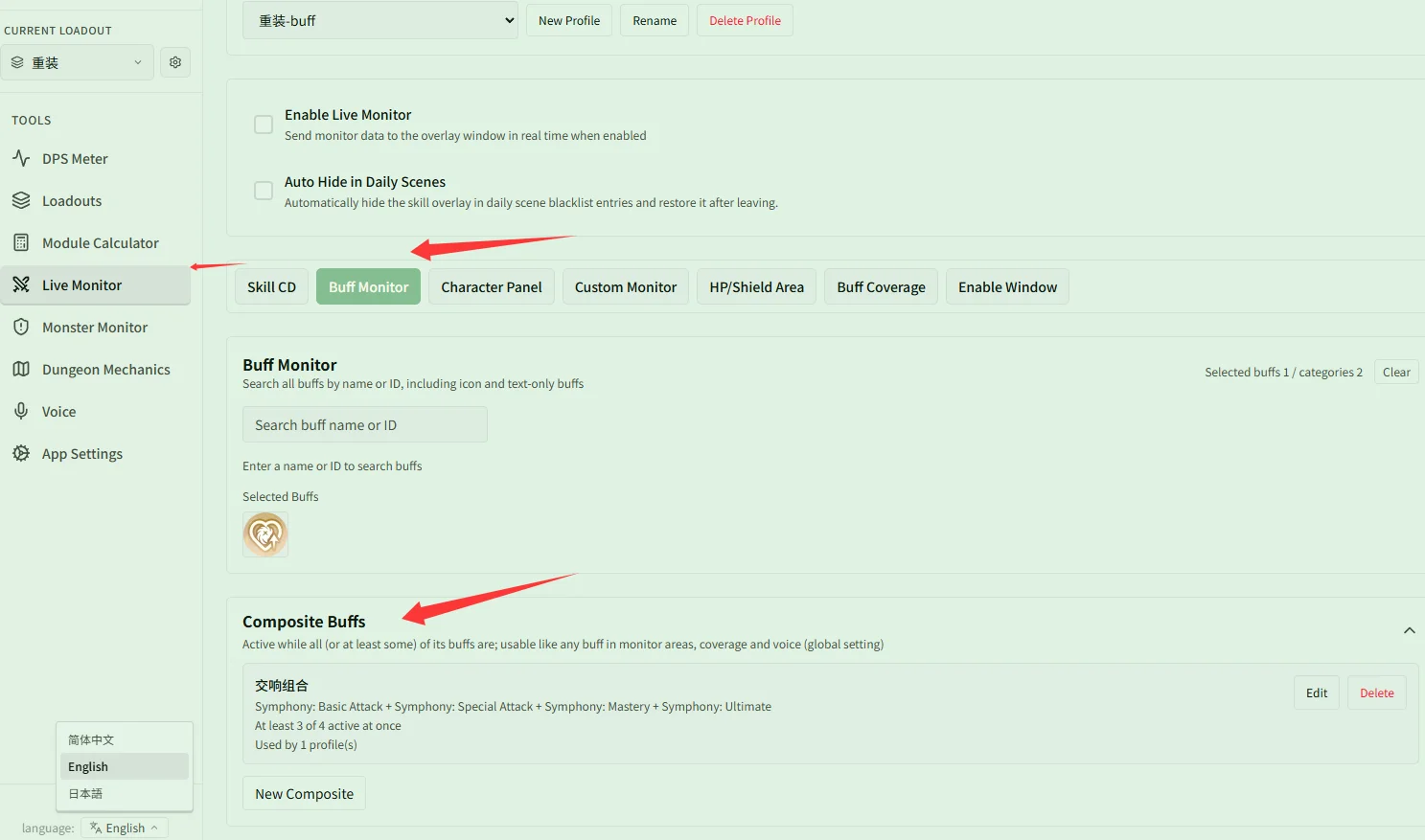Choose English in the language menu
The height and width of the screenshot is (840, 1425).
coord(125,766)
